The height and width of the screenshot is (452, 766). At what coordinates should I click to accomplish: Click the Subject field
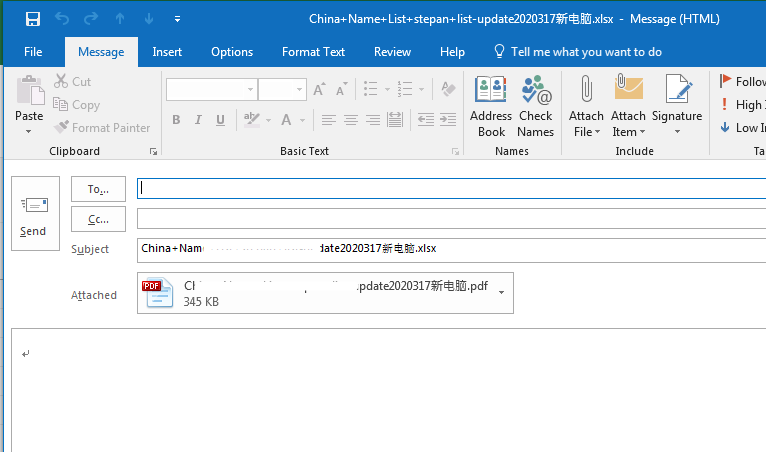click(451, 250)
